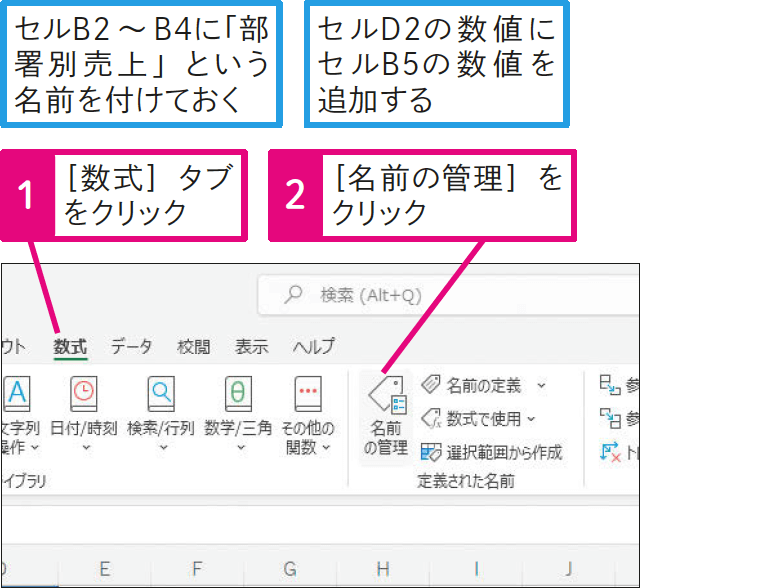Click the search magnifier icon
The image size is (783, 588).
point(293,294)
